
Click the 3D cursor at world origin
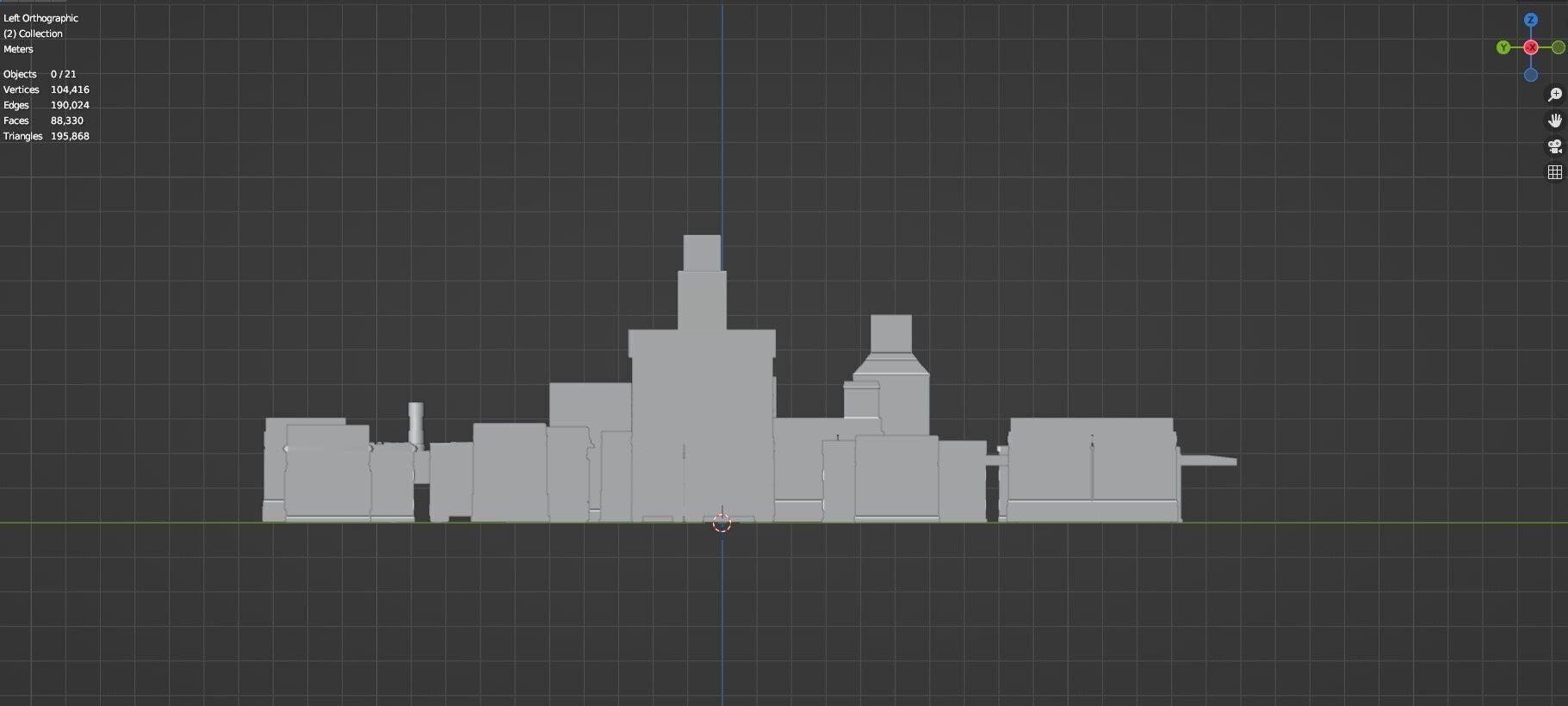click(x=722, y=523)
